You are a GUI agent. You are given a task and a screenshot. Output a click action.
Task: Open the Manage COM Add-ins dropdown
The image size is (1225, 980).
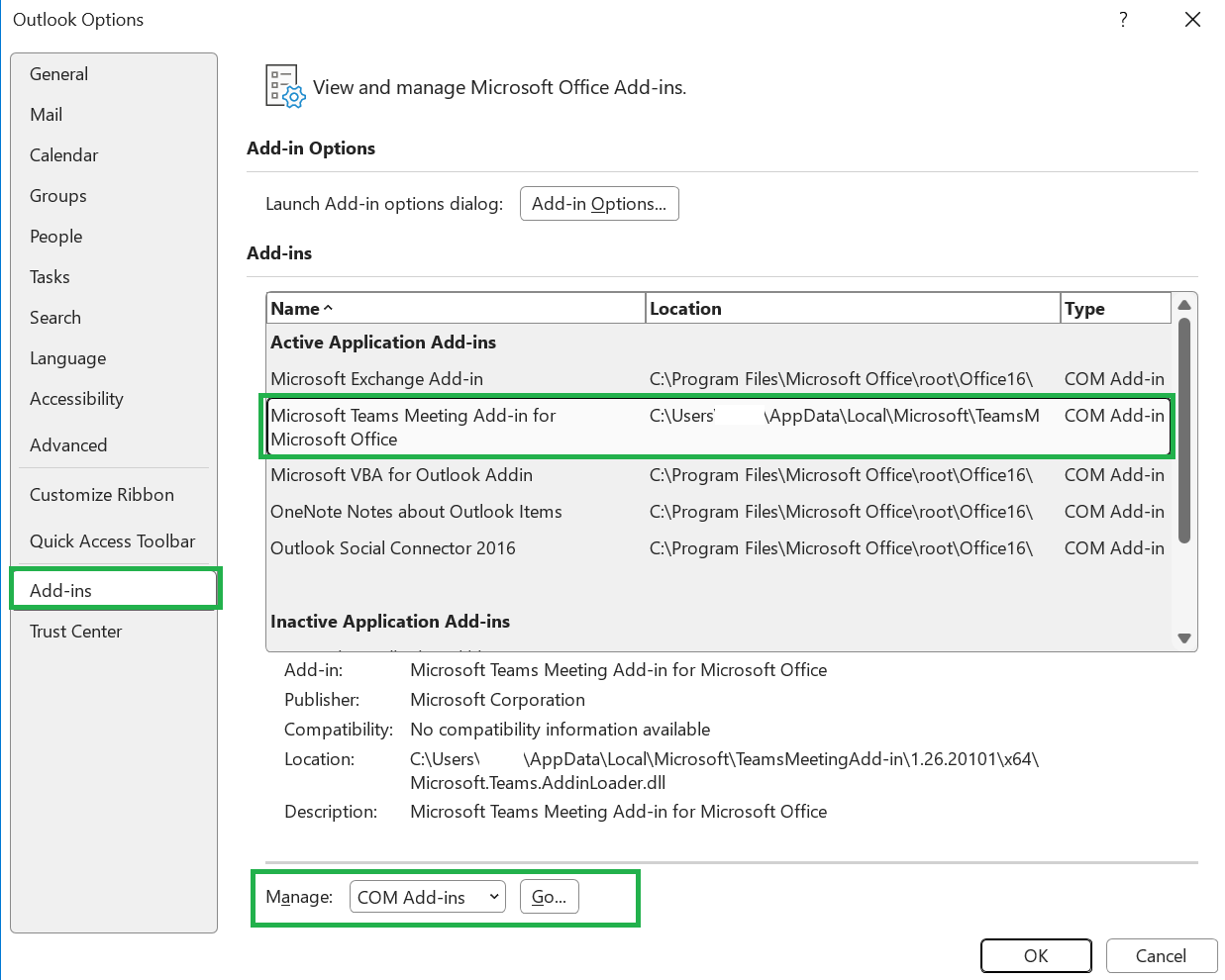(x=427, y=897)
